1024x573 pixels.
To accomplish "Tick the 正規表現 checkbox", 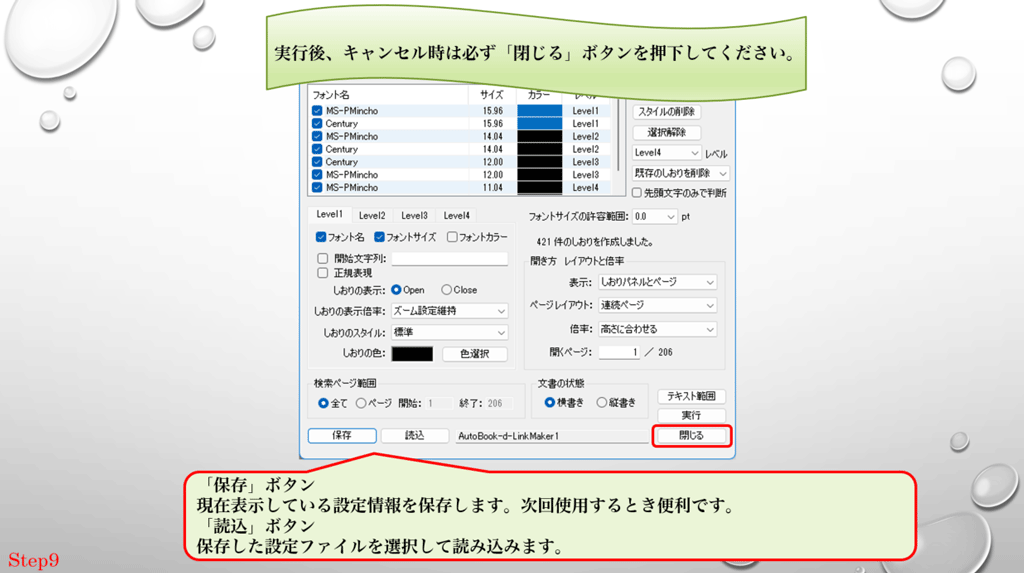I will (x=322, y=272).
